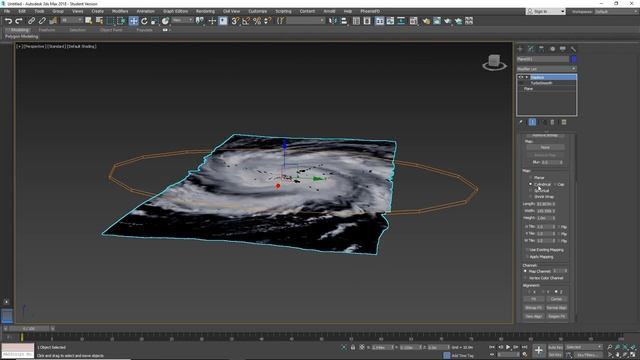Click the Mirror tool icon
The height and width of the screenshot is (360, 640).
pos(333,21)
